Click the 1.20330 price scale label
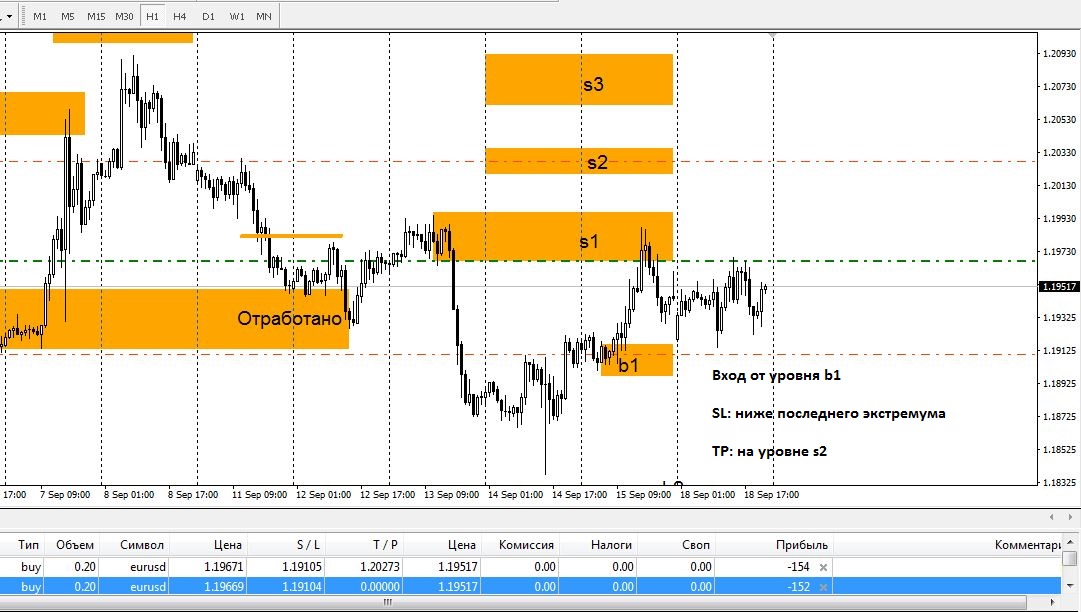Image resolution: width=1081 pixels, height=612 pixels. click(1059, 152)
